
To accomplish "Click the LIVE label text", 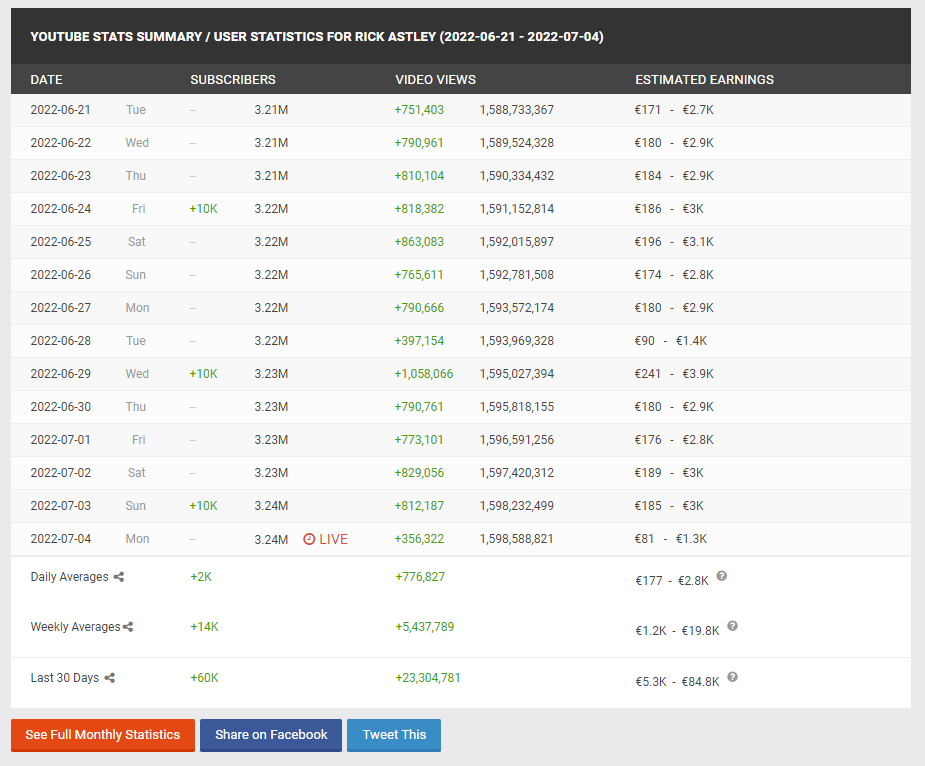I will coord(333,539).
